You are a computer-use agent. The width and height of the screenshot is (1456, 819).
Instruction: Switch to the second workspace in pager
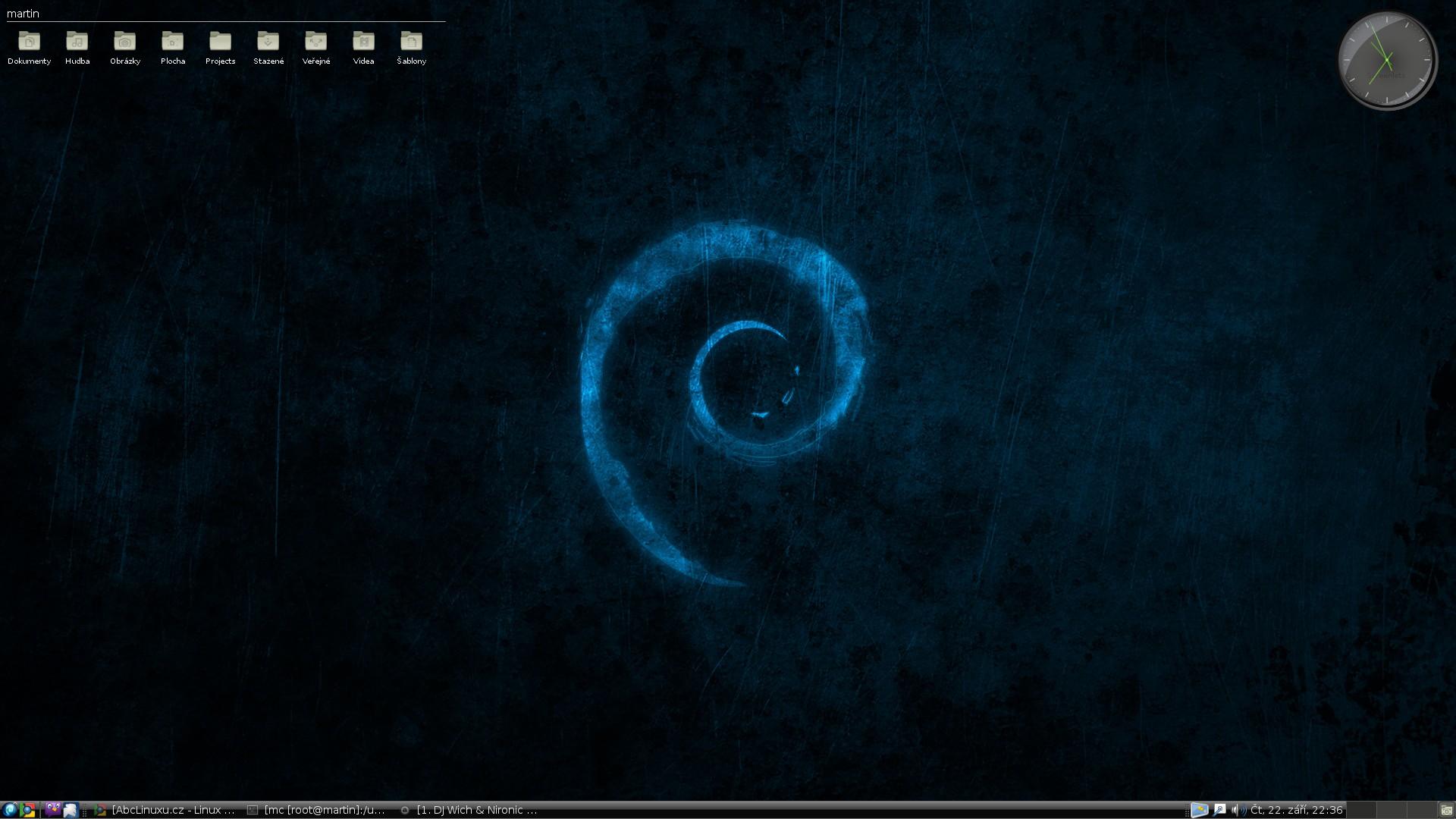[1392, 810]
